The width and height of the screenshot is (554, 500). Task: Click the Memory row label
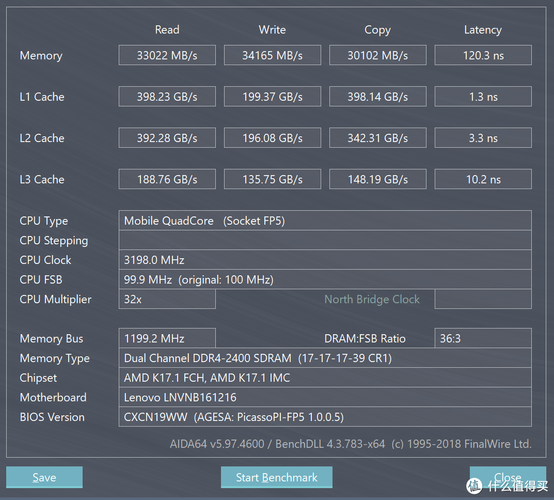tap(41, 55)
